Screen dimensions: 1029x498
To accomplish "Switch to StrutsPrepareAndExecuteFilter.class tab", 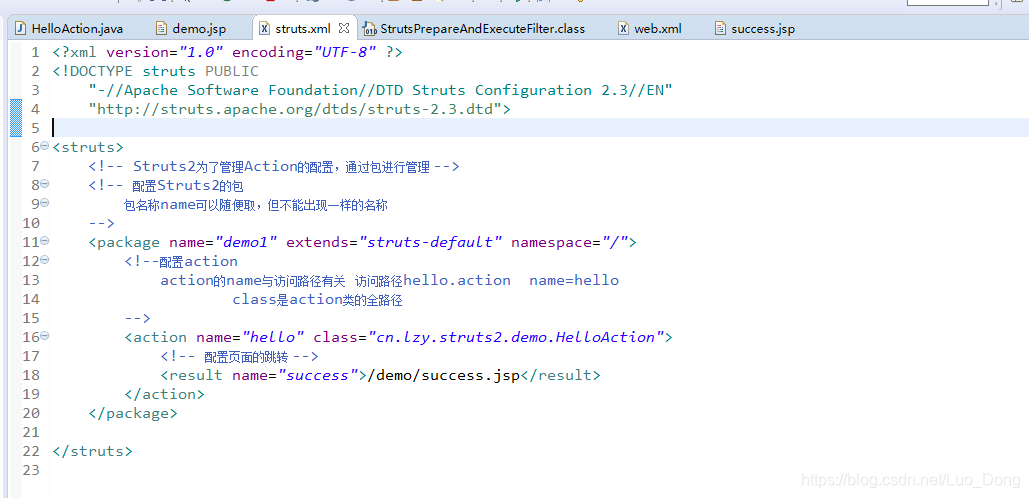I will [x=474, y=29].
